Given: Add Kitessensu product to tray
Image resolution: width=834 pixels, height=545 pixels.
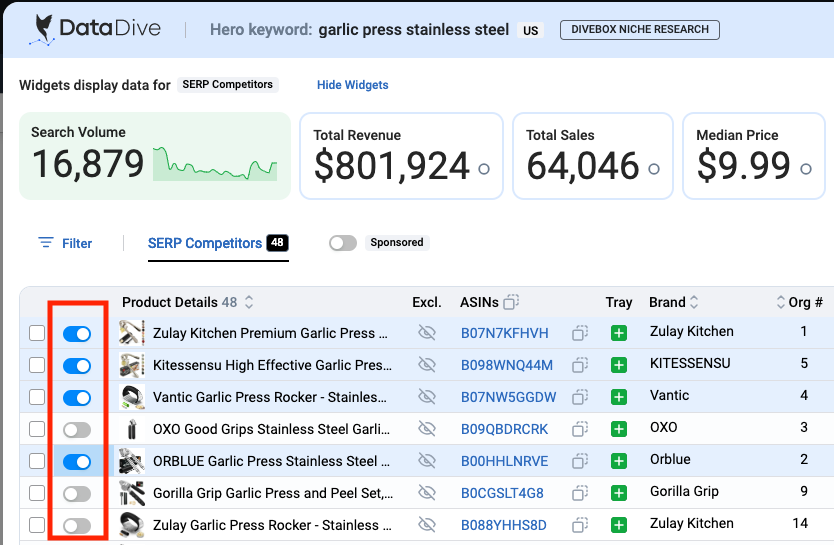Looking at the screenshot, I should (x=619, y=365).
